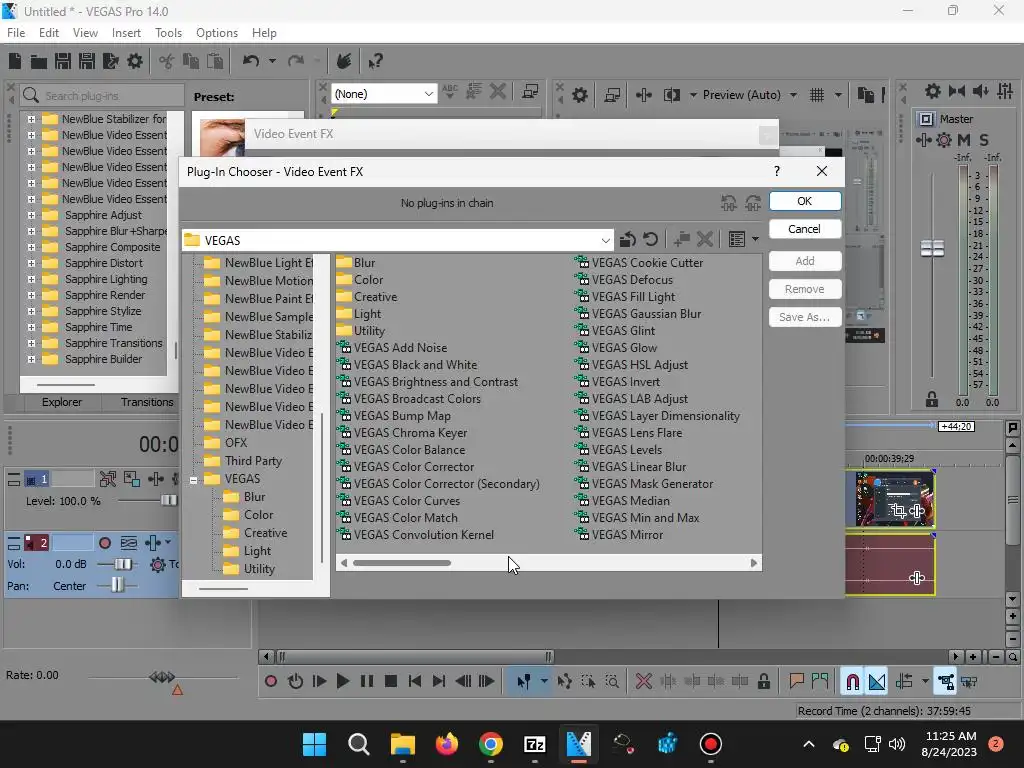Open Google Chrome from Windows taskbar
Image resolution: width=1024 pixels, height=768 pixels.
[x=490, y=744]
